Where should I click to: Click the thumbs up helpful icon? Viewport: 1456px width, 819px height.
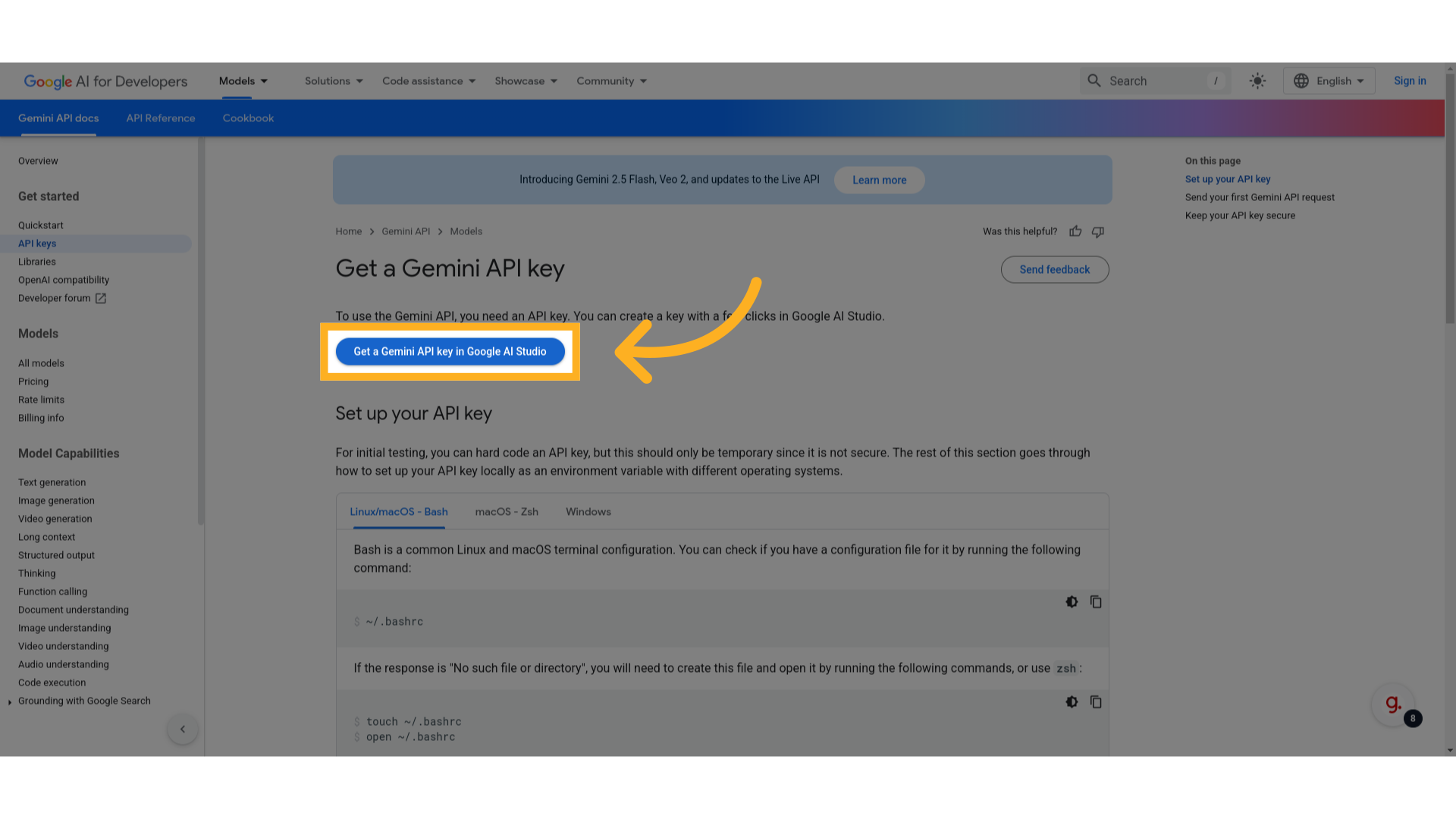[x=1075, y=231]
